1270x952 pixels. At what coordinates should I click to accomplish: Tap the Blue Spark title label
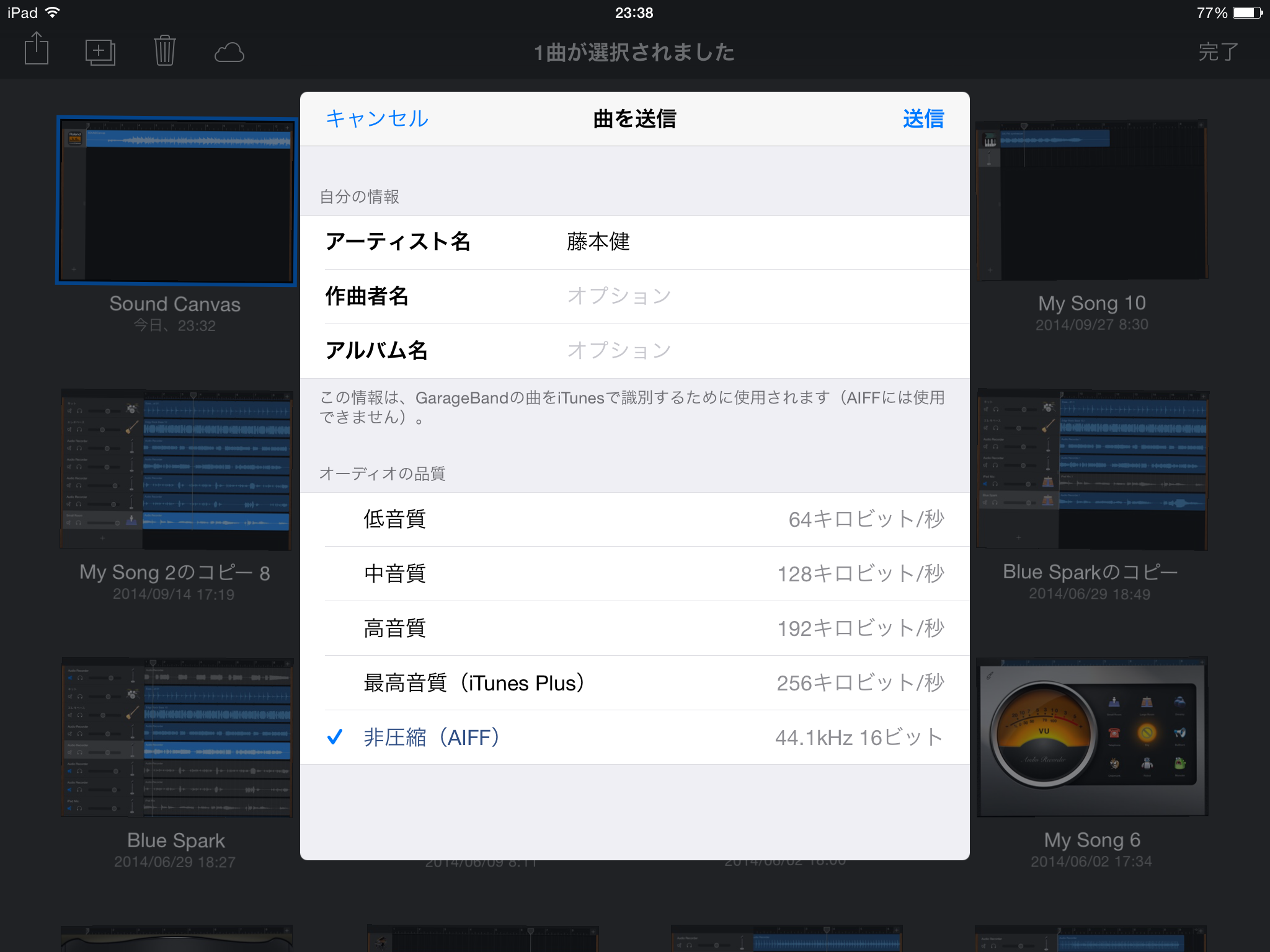tap(176, 840)
